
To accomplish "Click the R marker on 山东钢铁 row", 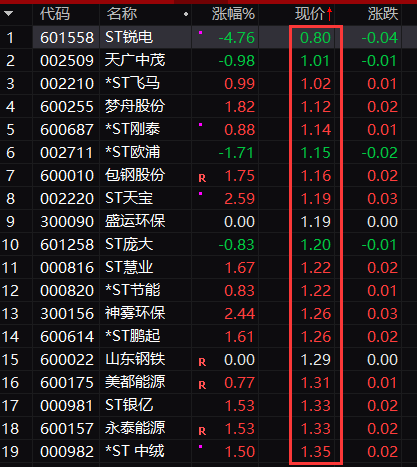I will (x=202, y=362).
